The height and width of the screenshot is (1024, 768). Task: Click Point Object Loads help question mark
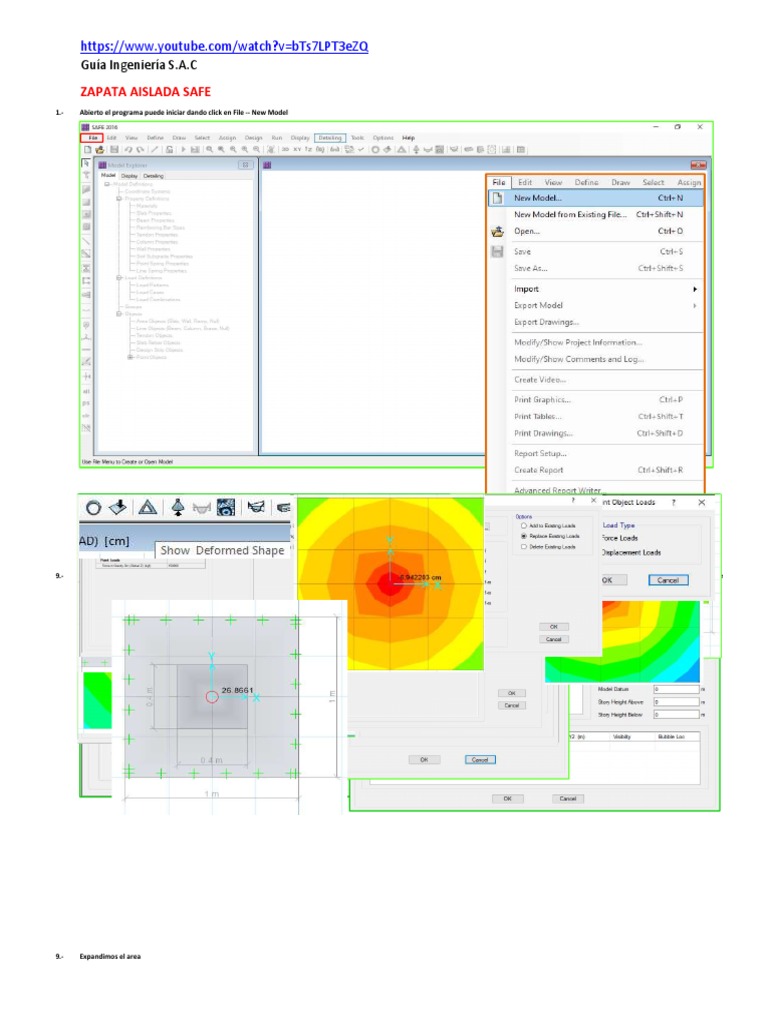pyautogui.click(x=673, y=502)
